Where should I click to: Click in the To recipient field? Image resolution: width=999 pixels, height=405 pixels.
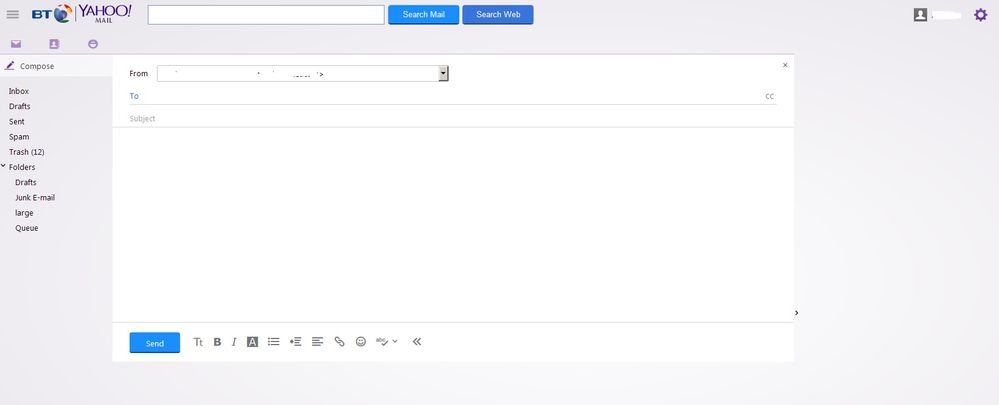pyautogui.click(x=451, y=96)
